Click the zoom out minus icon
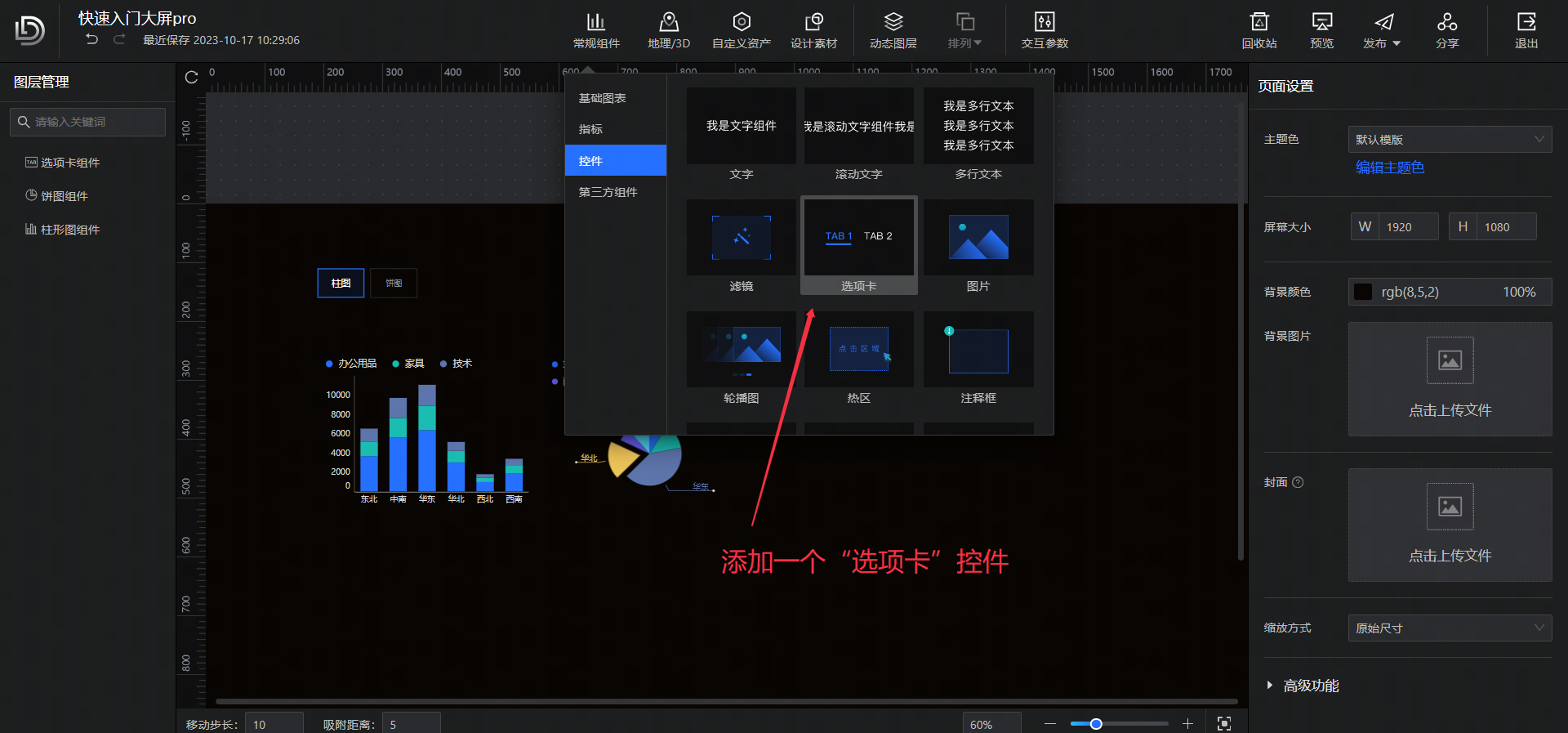 tap(1050, 724)
